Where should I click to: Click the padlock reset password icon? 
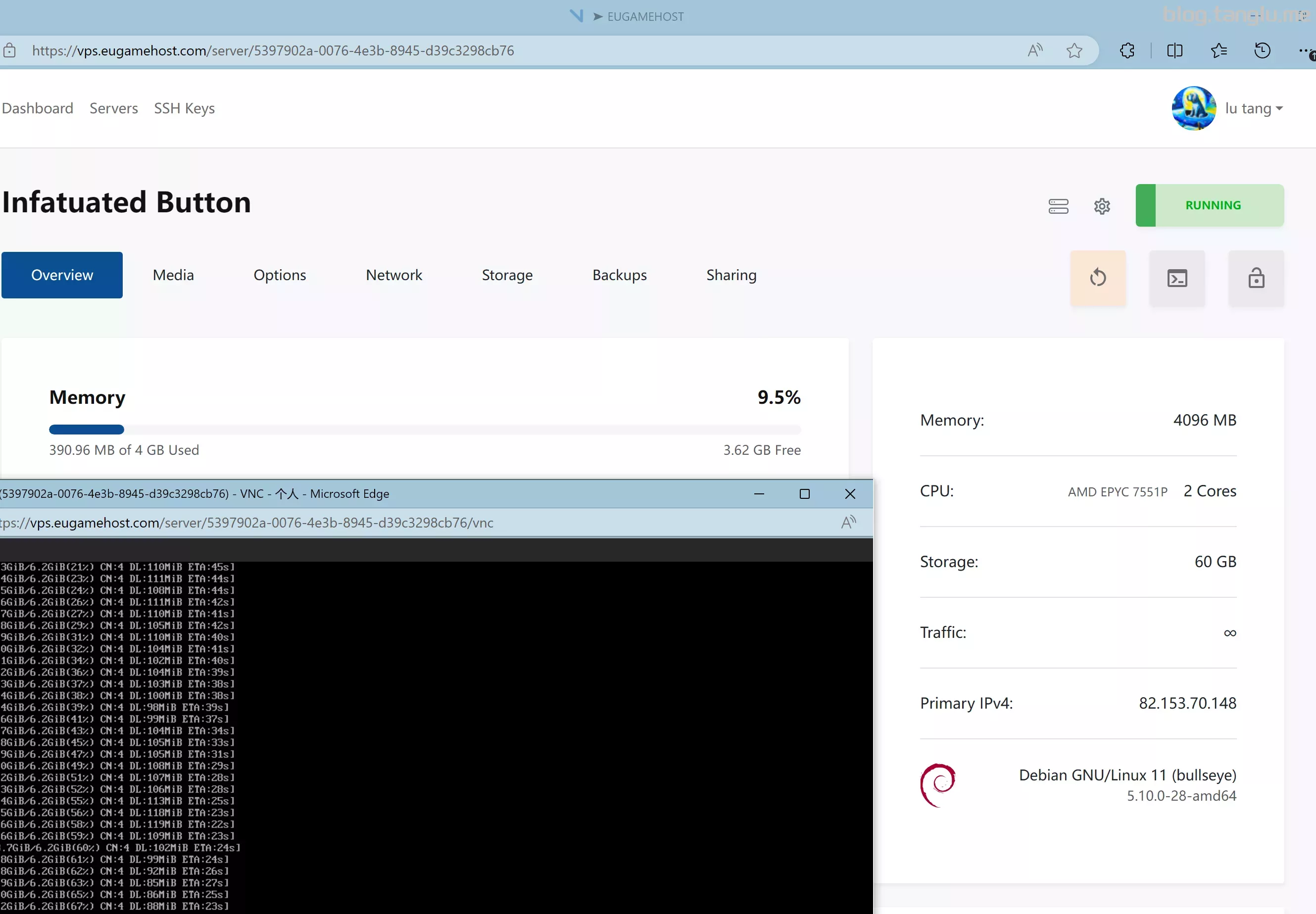(x=1256, y=278)
